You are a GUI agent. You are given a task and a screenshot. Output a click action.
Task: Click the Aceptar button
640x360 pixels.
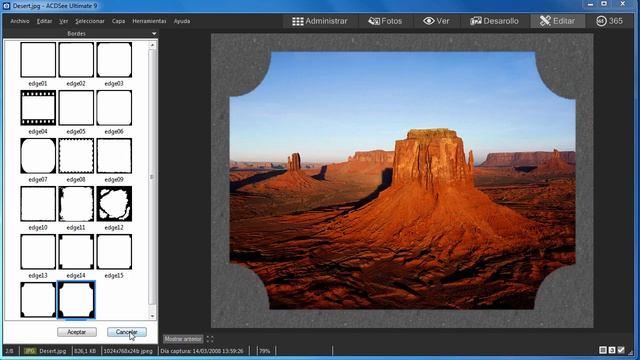pos(77,332)
